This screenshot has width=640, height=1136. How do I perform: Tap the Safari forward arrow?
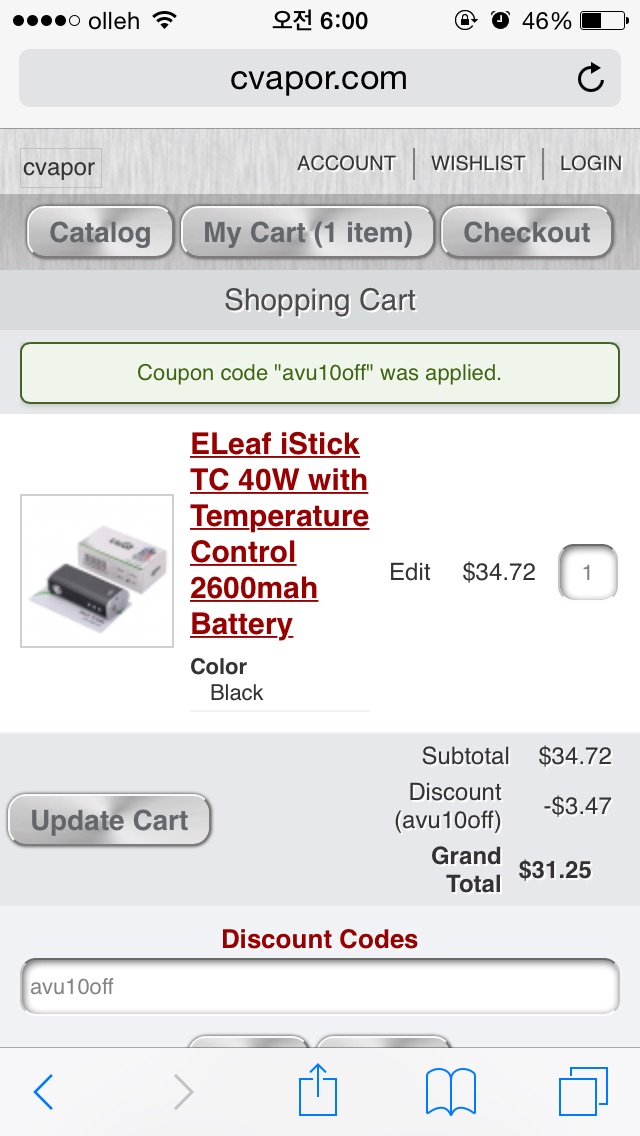183,1092
